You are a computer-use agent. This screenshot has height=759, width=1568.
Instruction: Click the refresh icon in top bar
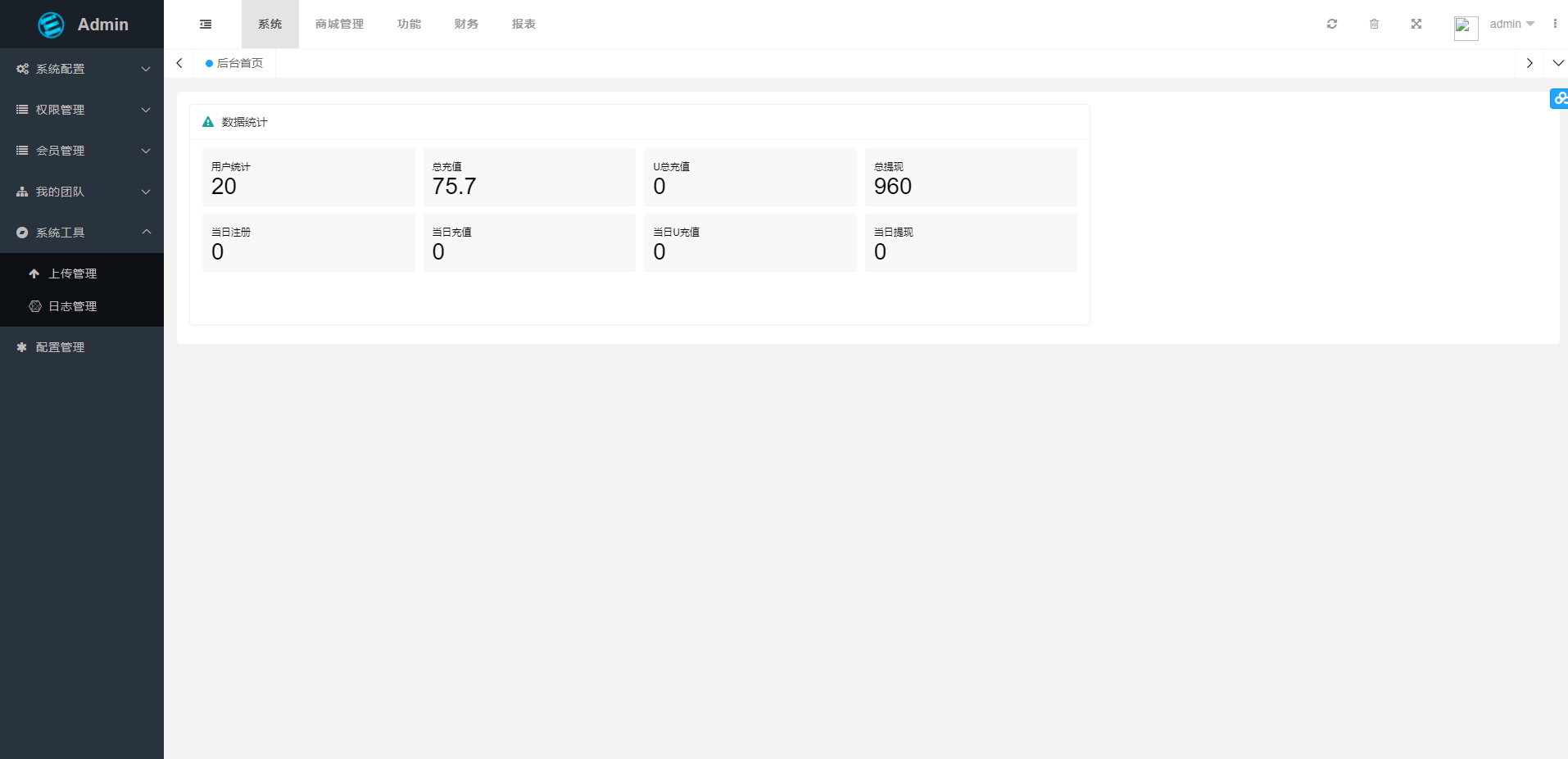point(1332,24)
